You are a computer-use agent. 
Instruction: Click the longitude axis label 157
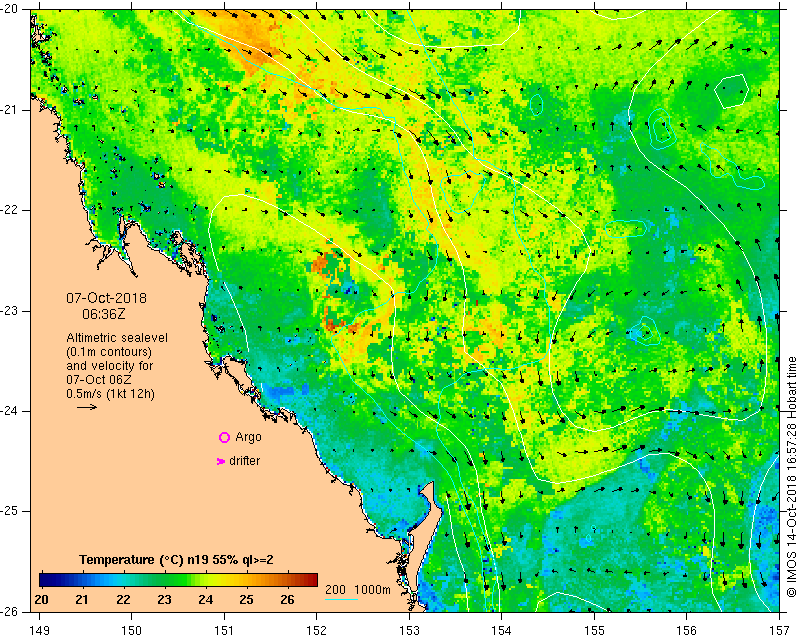pos(780,631)
